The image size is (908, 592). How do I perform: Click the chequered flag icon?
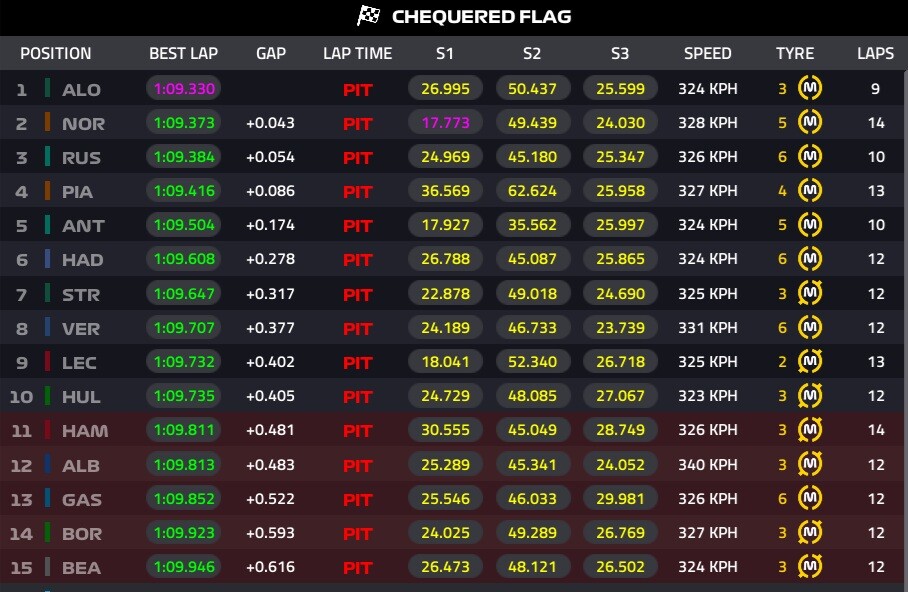point(369,16)
